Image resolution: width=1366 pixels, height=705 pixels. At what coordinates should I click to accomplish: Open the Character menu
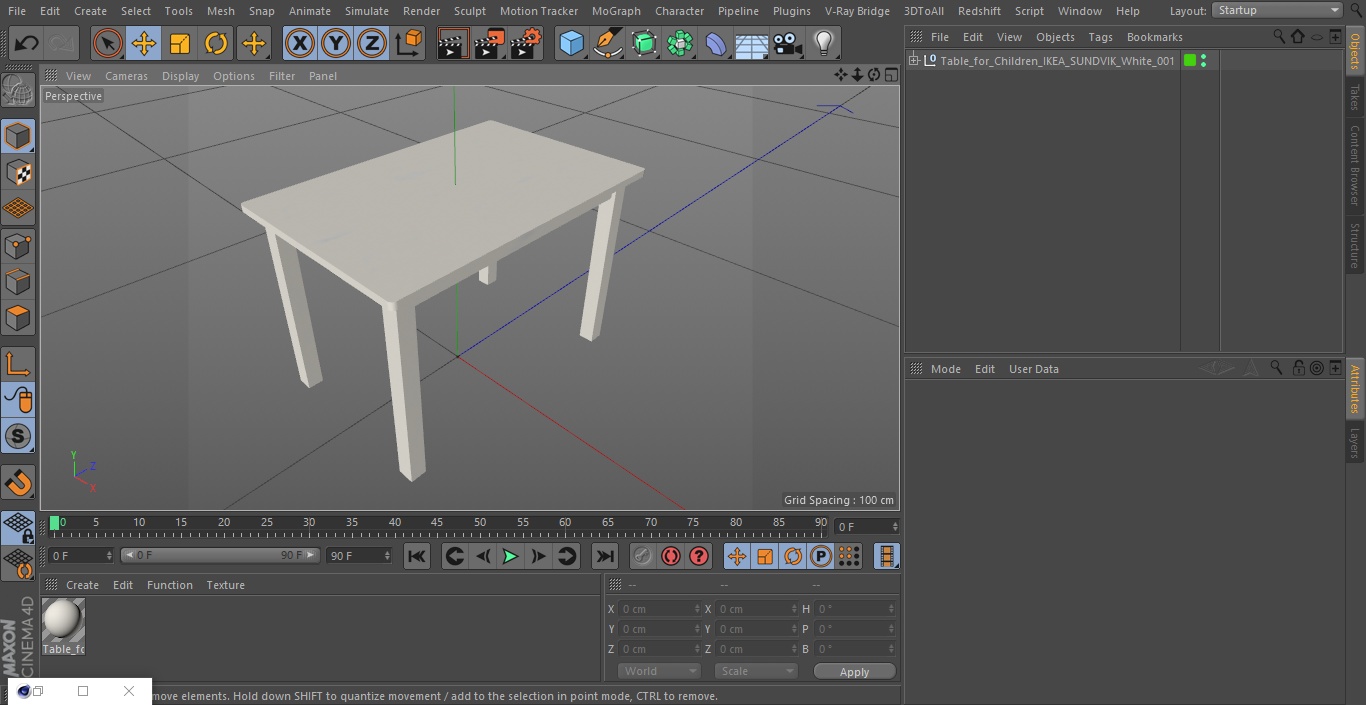679,11
